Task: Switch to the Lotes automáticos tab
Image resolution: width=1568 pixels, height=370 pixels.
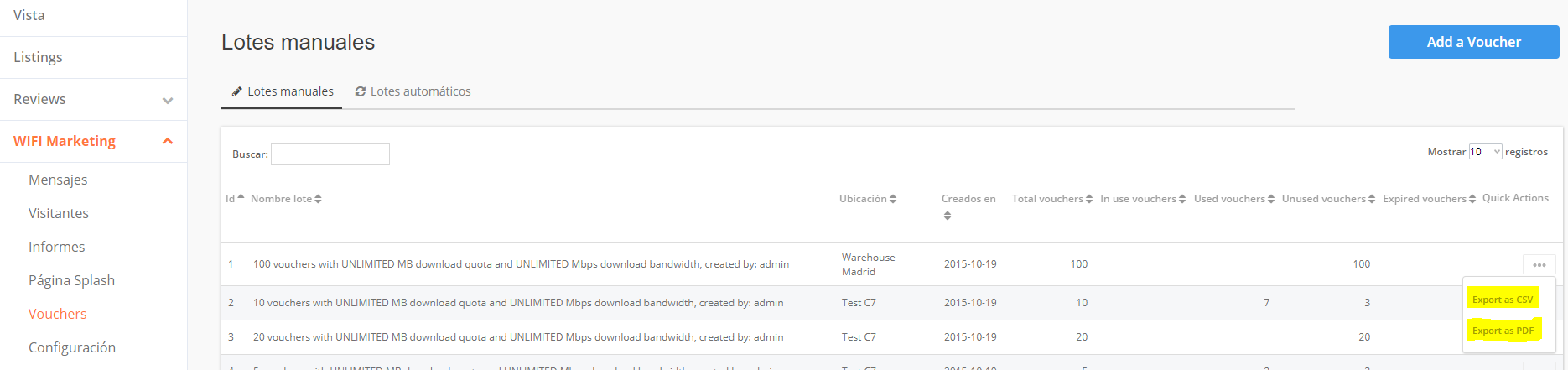Action: click(413, 91)
